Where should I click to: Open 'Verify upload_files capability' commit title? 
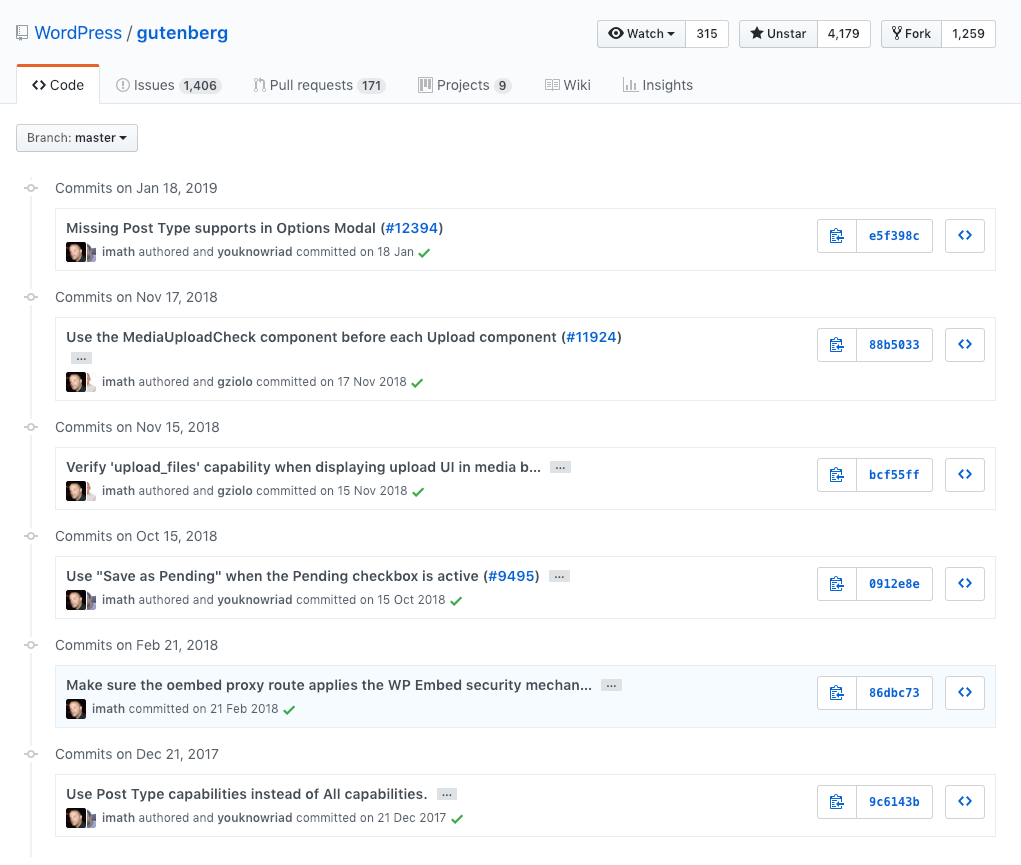[303, 467]
